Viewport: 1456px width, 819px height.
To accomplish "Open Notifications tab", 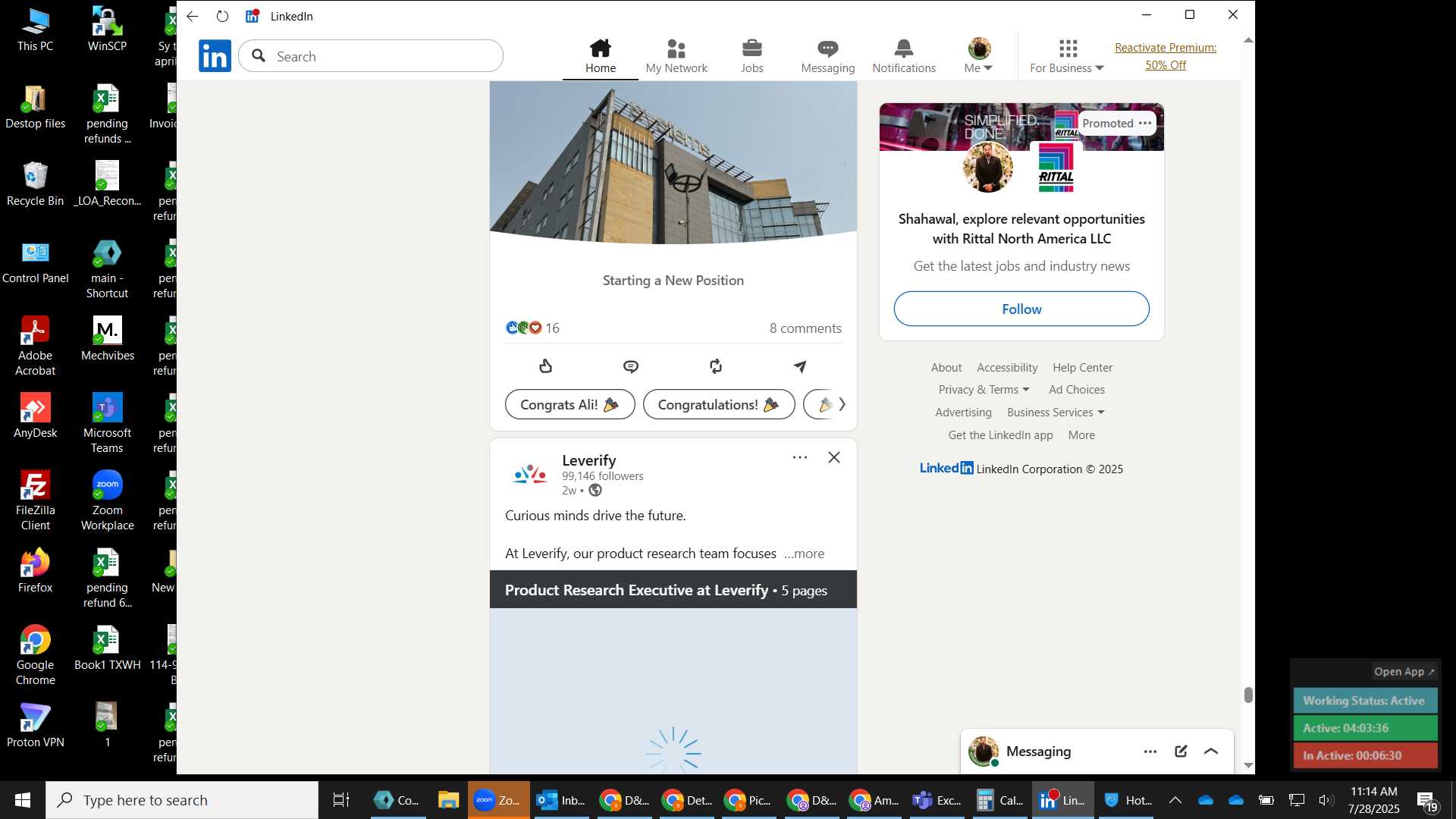I will click(x=904, y=56).
